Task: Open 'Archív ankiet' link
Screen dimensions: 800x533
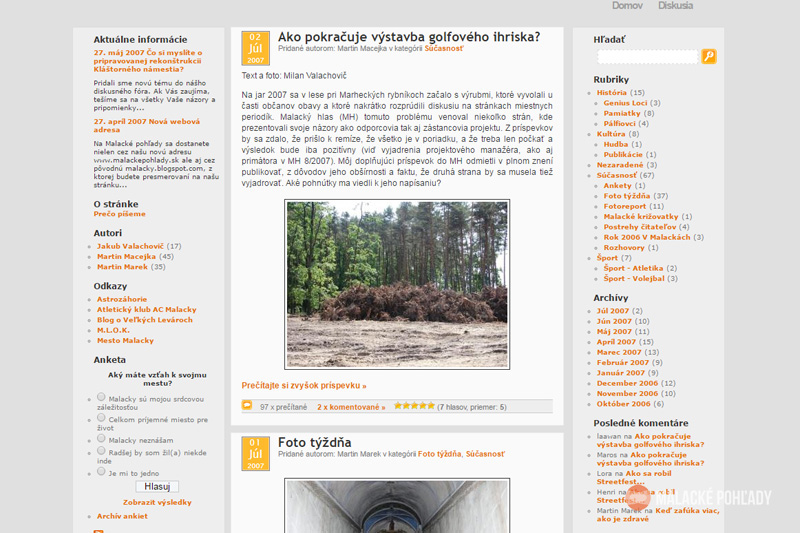Action: pos(122,516)
